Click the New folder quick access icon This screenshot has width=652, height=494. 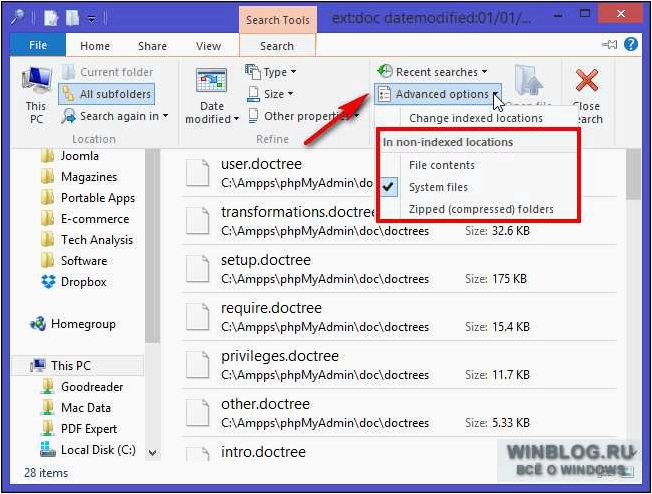72,18
